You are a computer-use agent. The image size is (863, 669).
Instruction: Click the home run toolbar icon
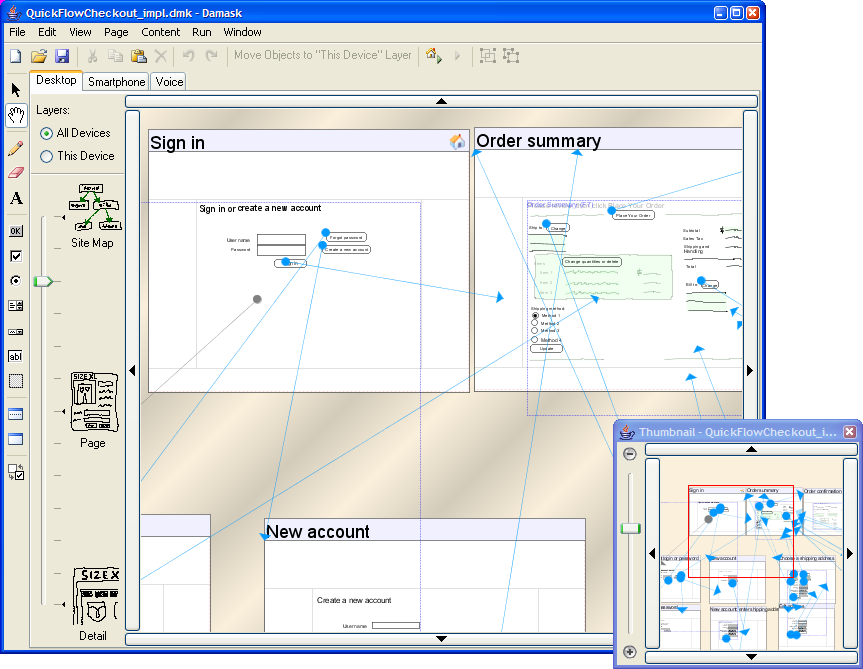pyautogui.click(x=434, y=56)
